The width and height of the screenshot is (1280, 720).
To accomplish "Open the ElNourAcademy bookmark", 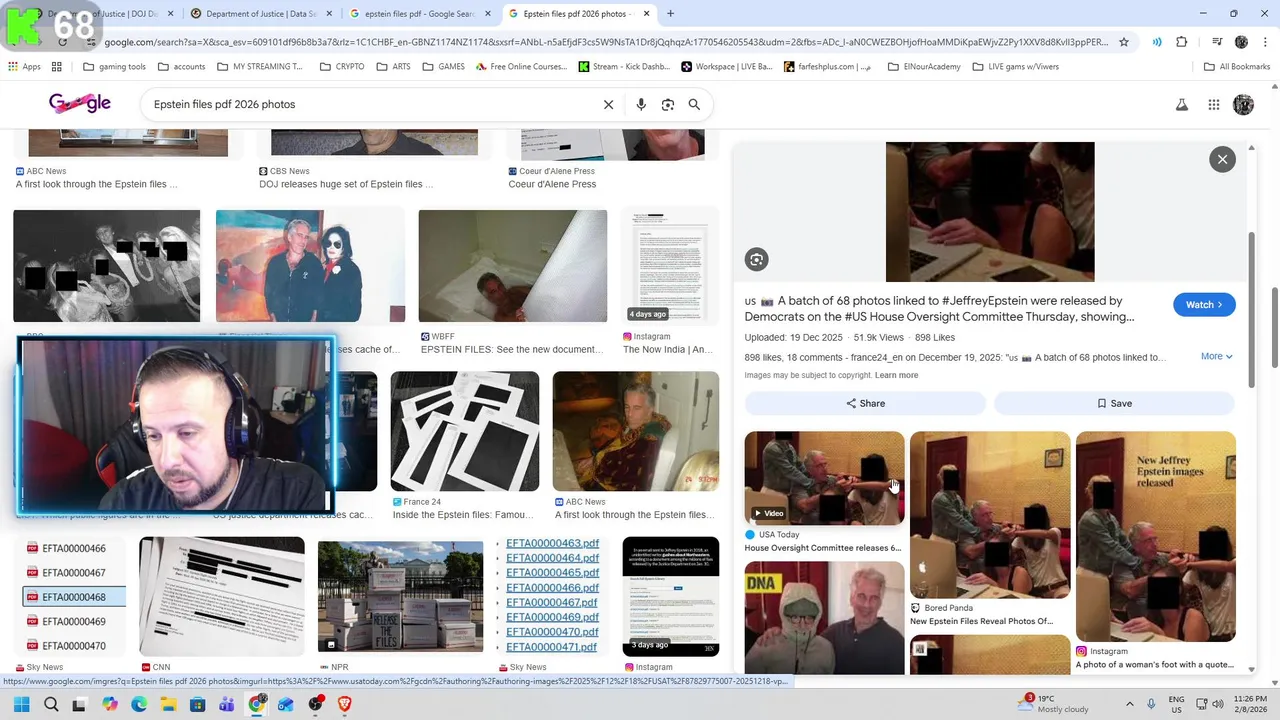I will (922, 67).
